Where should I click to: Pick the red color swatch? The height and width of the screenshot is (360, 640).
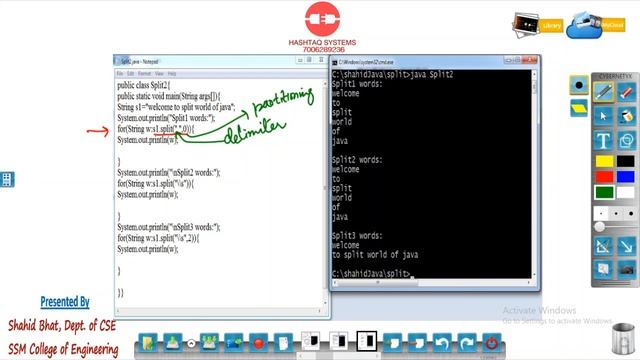[x=604, y=176]
